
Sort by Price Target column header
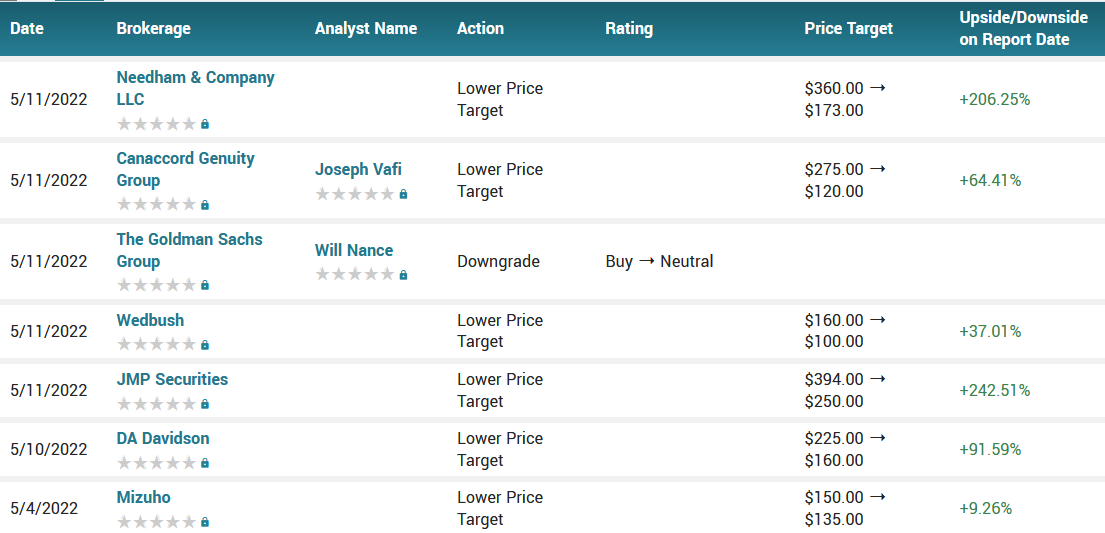point(848,28)
